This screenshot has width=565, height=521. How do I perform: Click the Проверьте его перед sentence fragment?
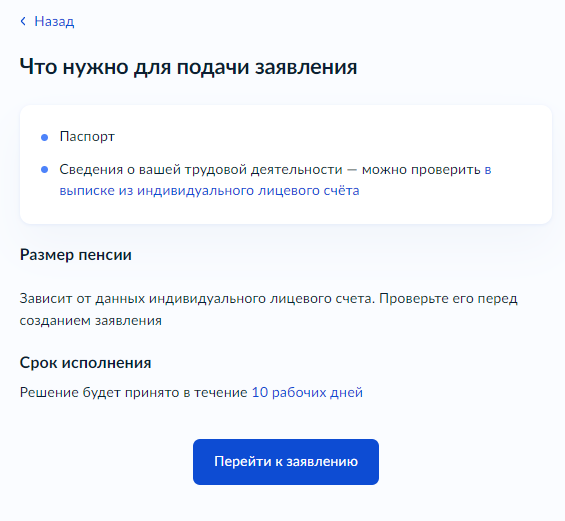(x=448, y=299)
